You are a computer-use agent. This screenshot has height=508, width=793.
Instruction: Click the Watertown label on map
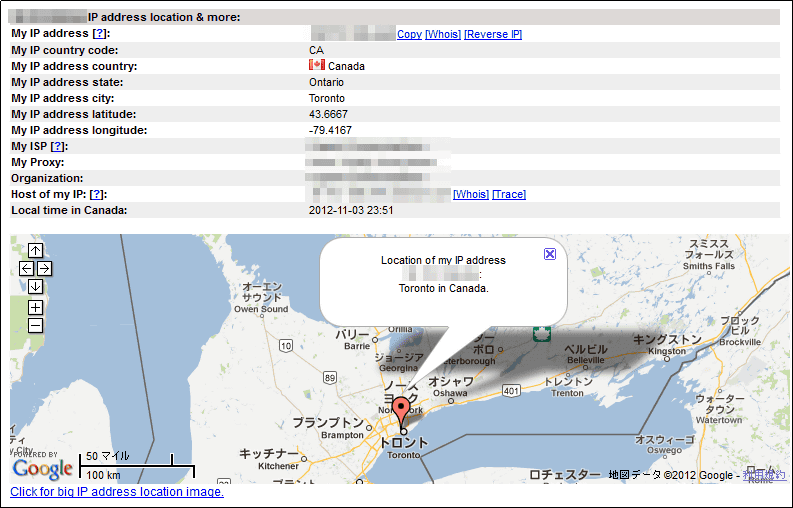click(x=719, y=409)
